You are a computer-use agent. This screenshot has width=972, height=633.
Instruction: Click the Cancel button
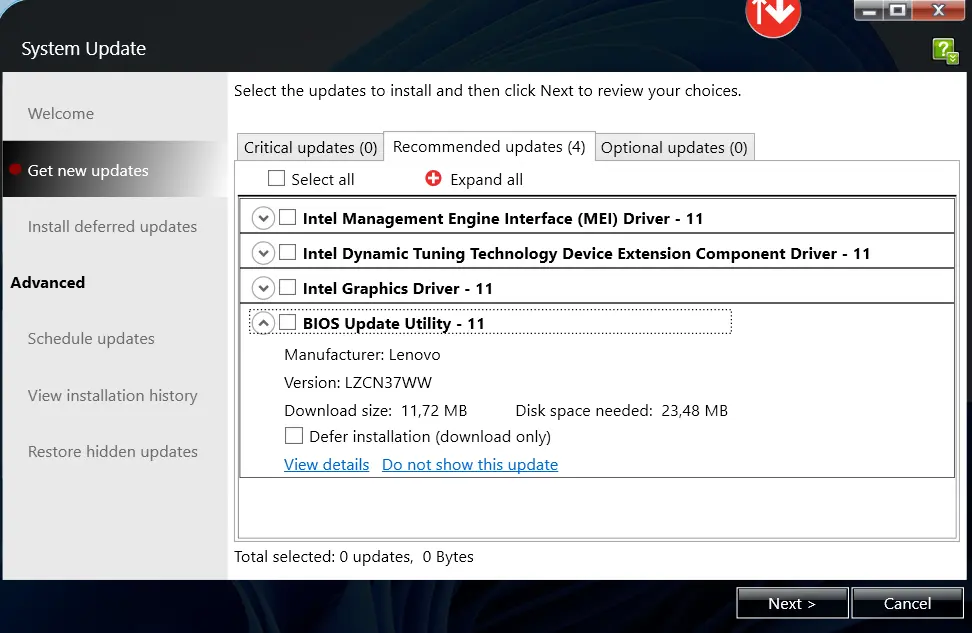point(907,603)
